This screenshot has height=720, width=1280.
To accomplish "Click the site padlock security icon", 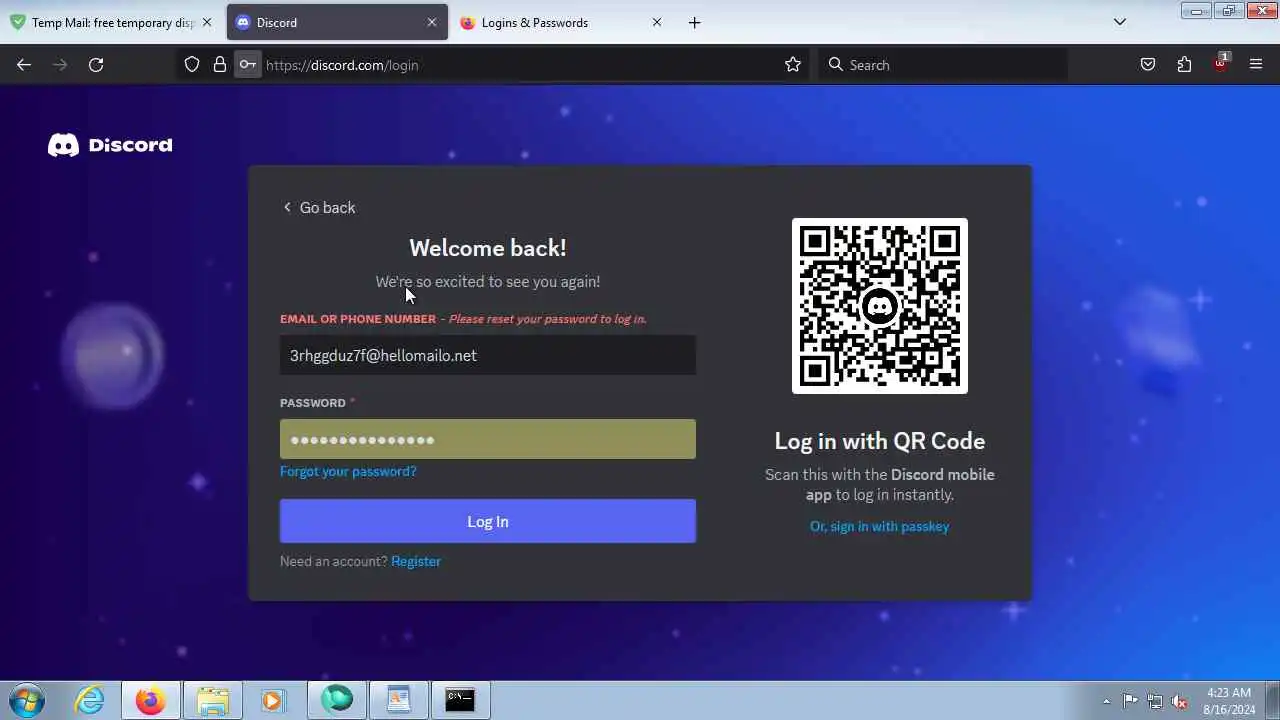I will [x=220, y=65].
